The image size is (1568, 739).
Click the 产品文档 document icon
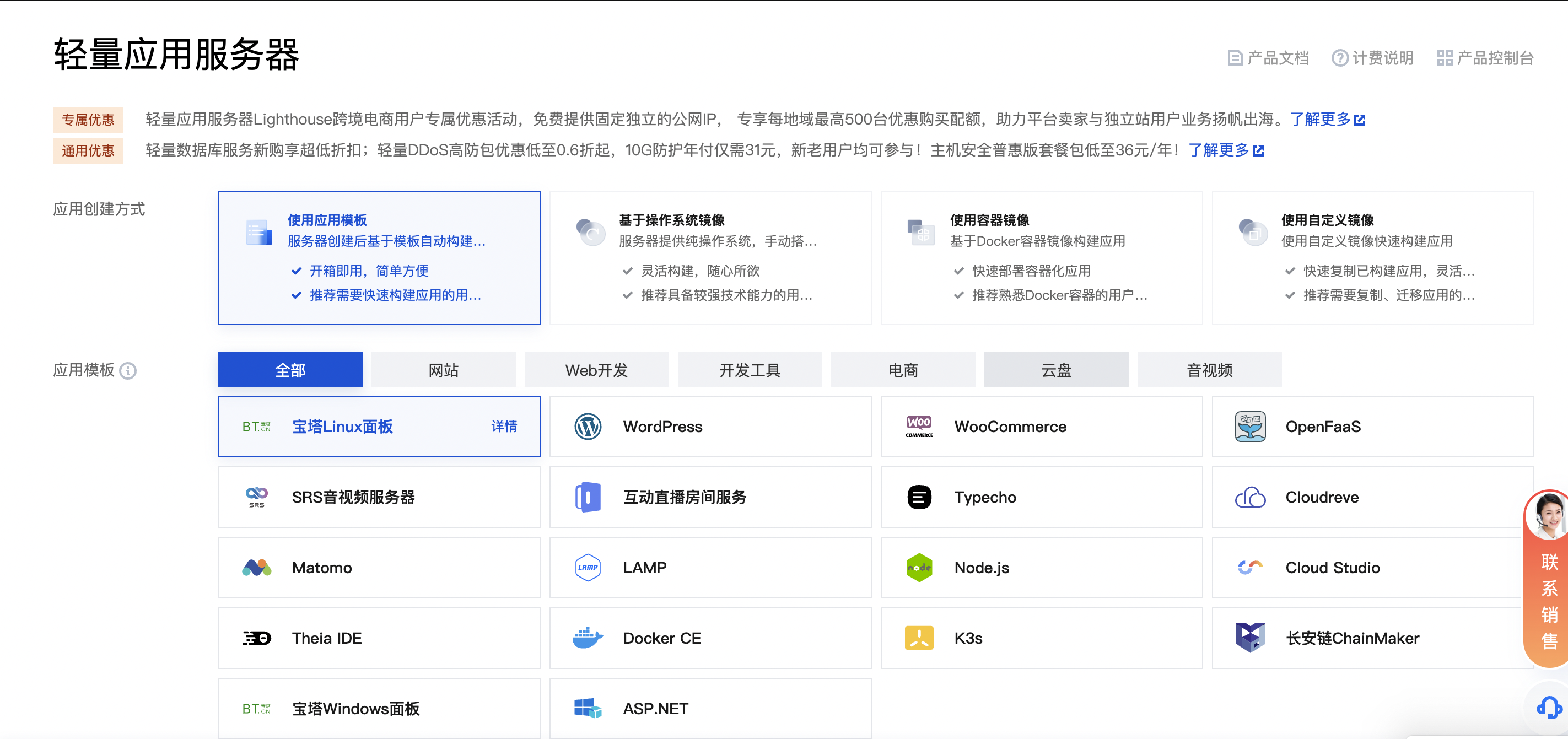[1235, 58]
